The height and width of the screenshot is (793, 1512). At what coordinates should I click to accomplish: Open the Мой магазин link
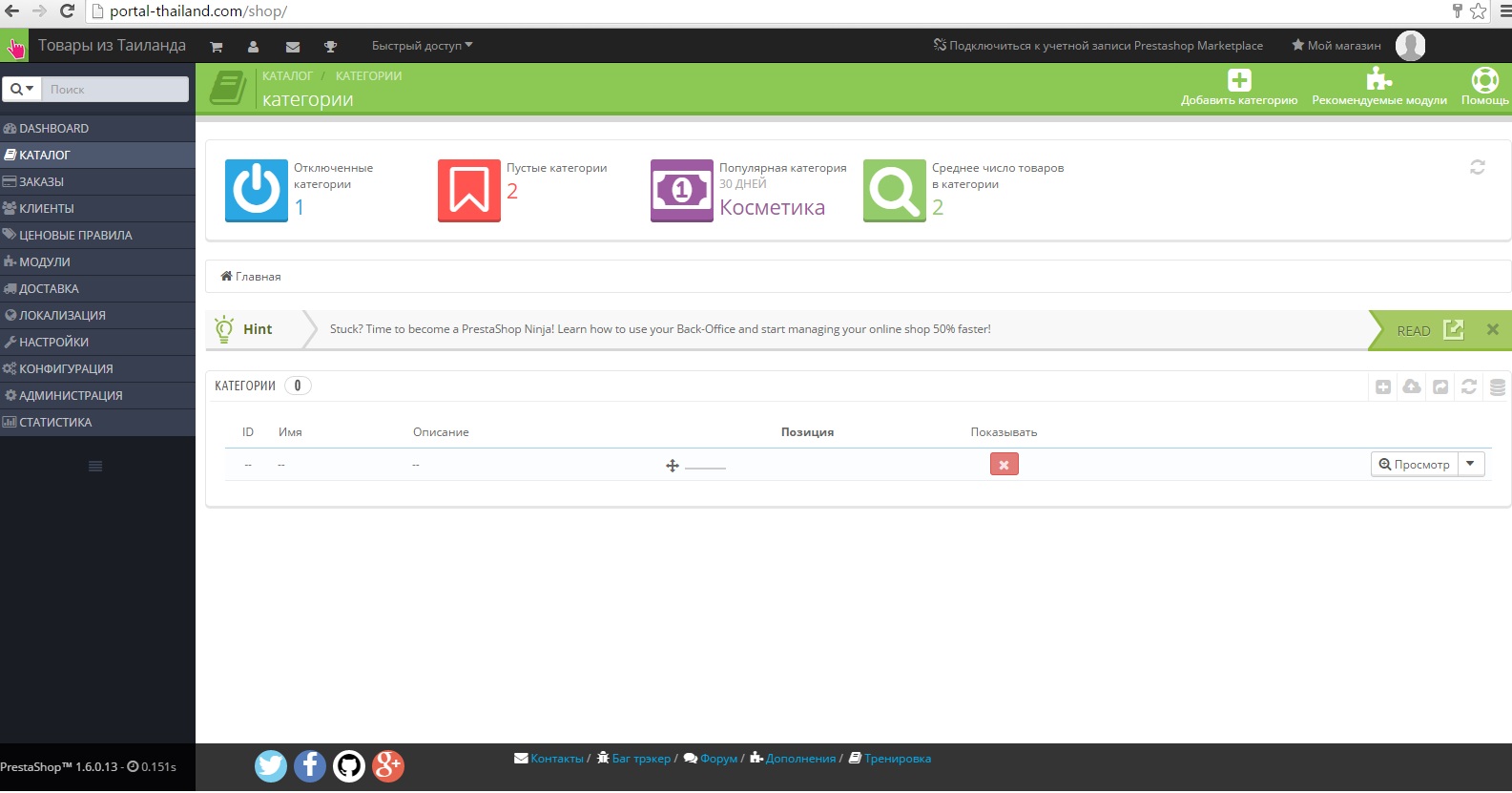[x=1336, y=46]
